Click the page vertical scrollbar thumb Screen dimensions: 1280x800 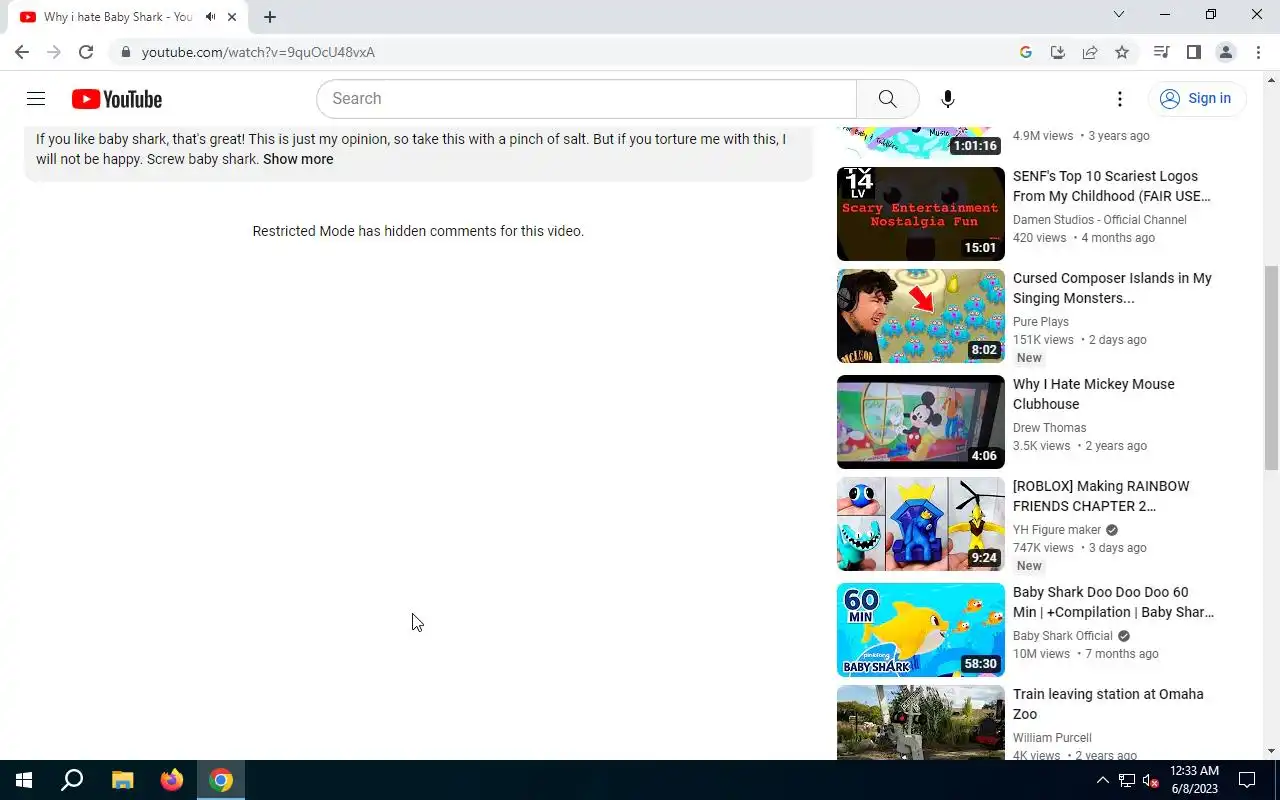coord(1272,370)
